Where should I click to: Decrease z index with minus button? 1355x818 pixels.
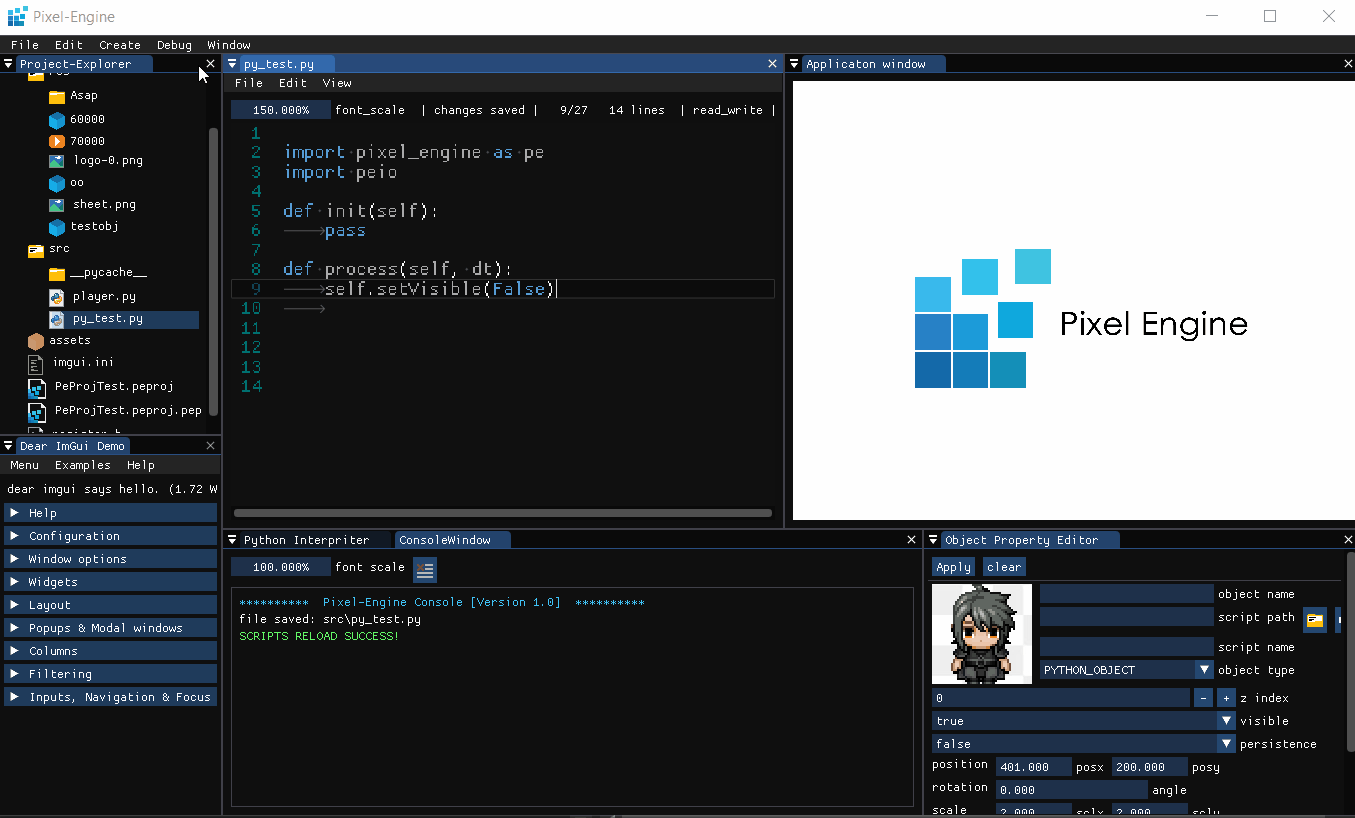1203,698
